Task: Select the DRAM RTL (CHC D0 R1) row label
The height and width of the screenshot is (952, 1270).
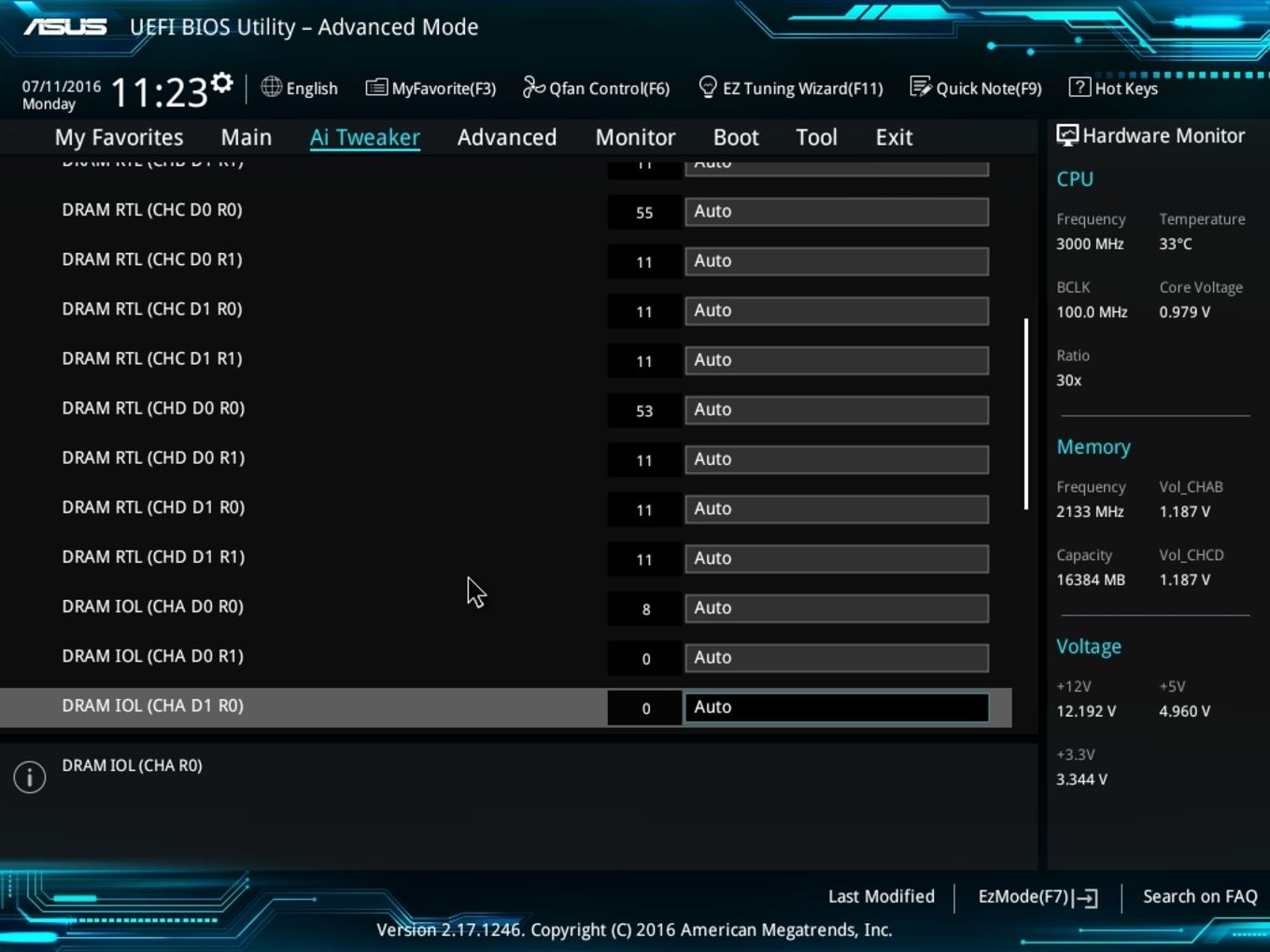Action: [x=152, y=259]
